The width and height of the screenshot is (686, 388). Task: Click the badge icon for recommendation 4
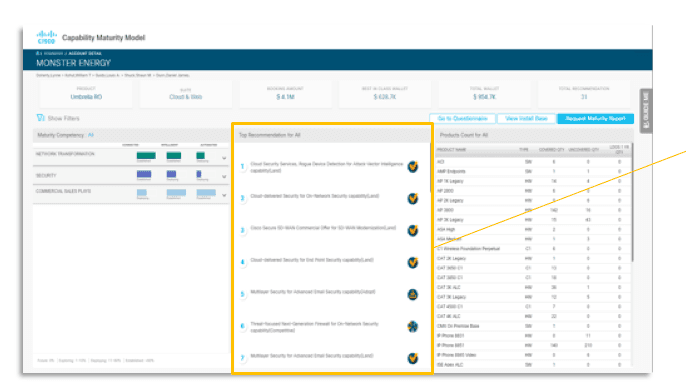point(413,262)
